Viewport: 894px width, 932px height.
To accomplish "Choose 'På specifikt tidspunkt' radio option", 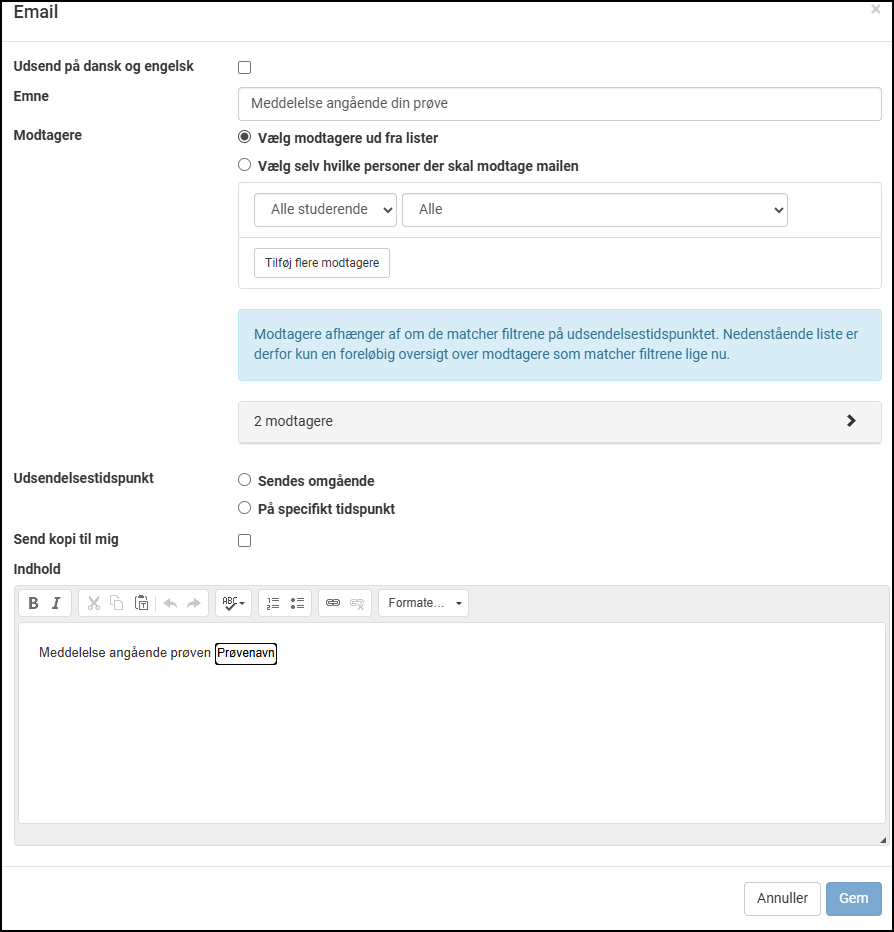I will tap(245, 508).
